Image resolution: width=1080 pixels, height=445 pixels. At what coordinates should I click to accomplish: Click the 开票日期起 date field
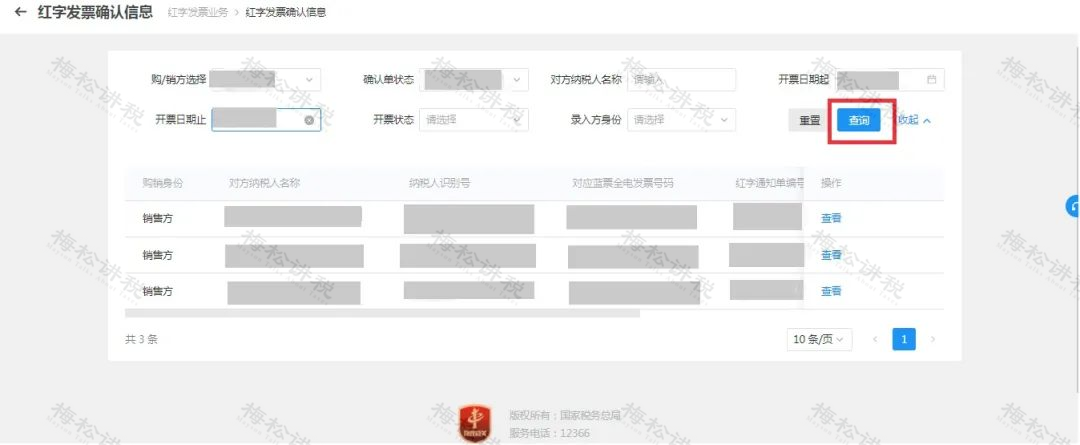890,80
